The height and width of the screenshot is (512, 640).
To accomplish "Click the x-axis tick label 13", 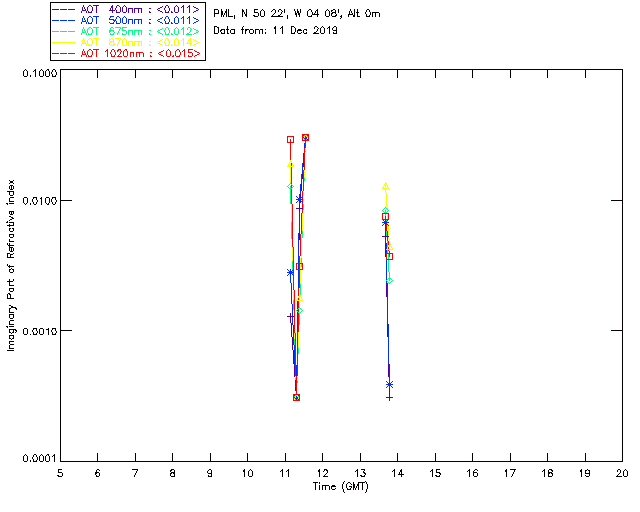I will tap(360, 473).
